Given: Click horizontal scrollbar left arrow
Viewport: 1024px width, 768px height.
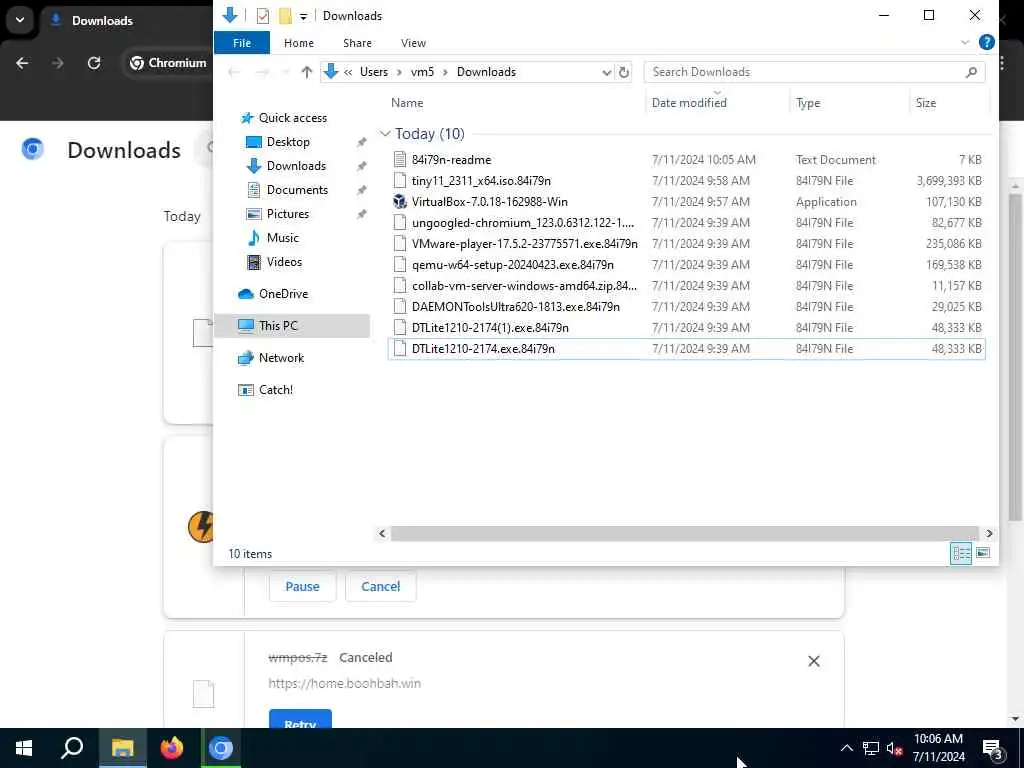Looking at the screenshot, I should [382, 534].
